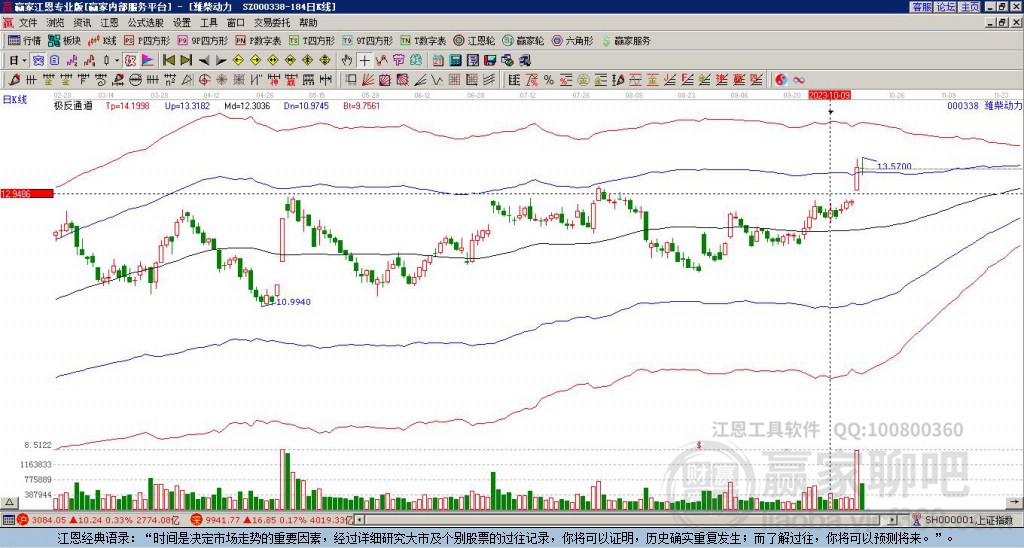The height and width of the screenshot is (548, 1024).
Task: Open 赢家服务 with dollar icon
Action: (x=626, y=40)
